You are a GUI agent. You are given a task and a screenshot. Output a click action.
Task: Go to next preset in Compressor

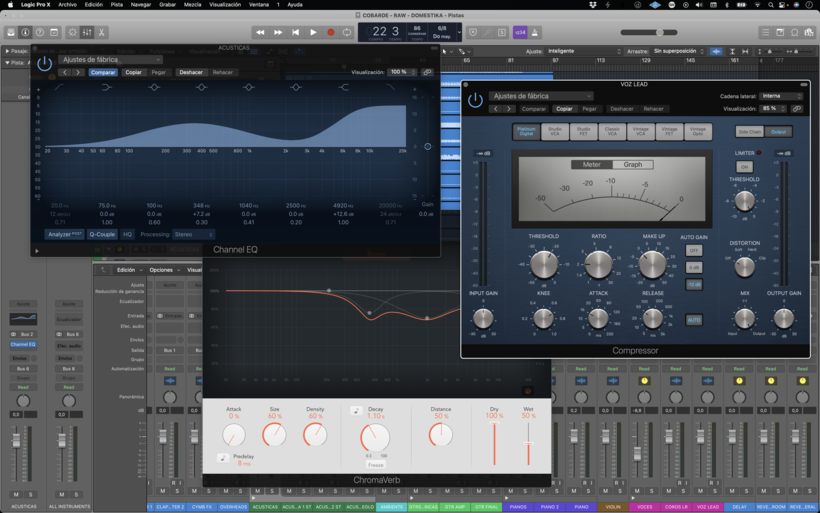508,109
